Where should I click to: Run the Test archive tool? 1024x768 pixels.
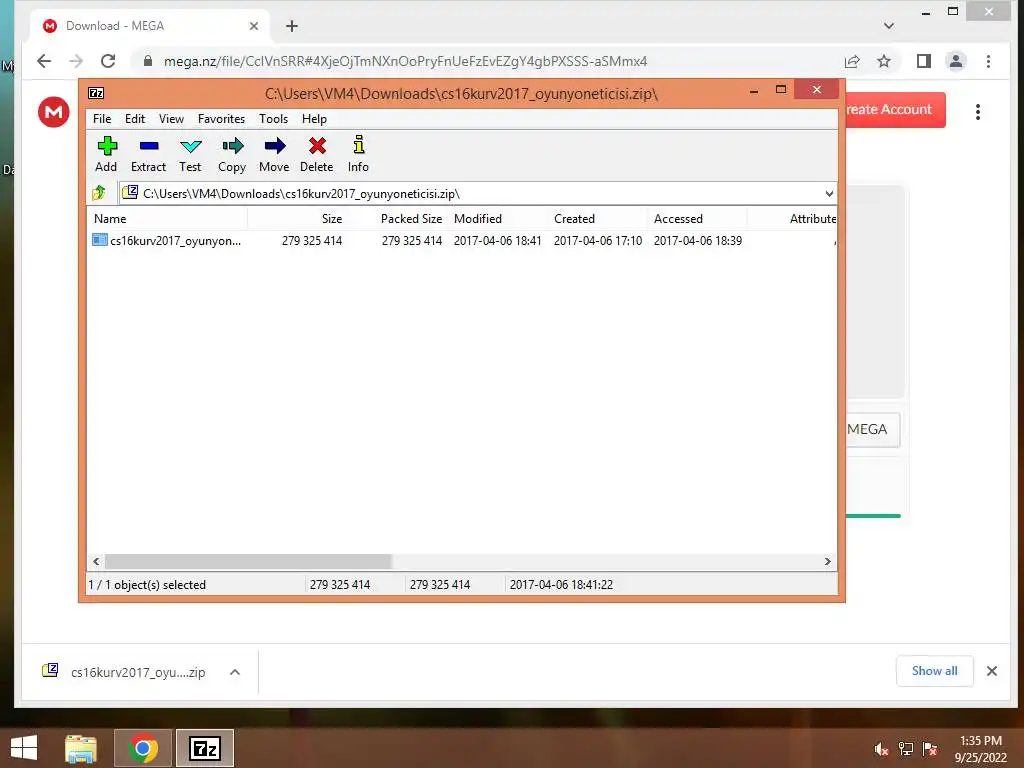190,155
